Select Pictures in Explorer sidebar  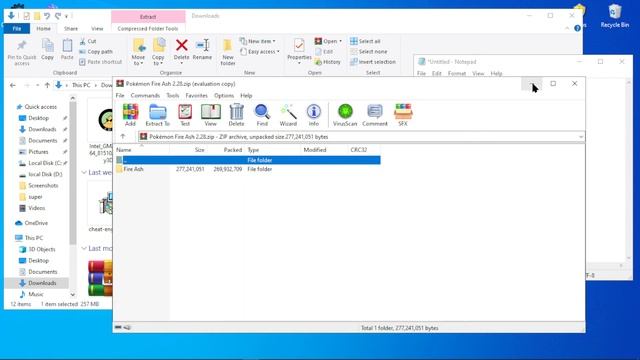[38, 152]
